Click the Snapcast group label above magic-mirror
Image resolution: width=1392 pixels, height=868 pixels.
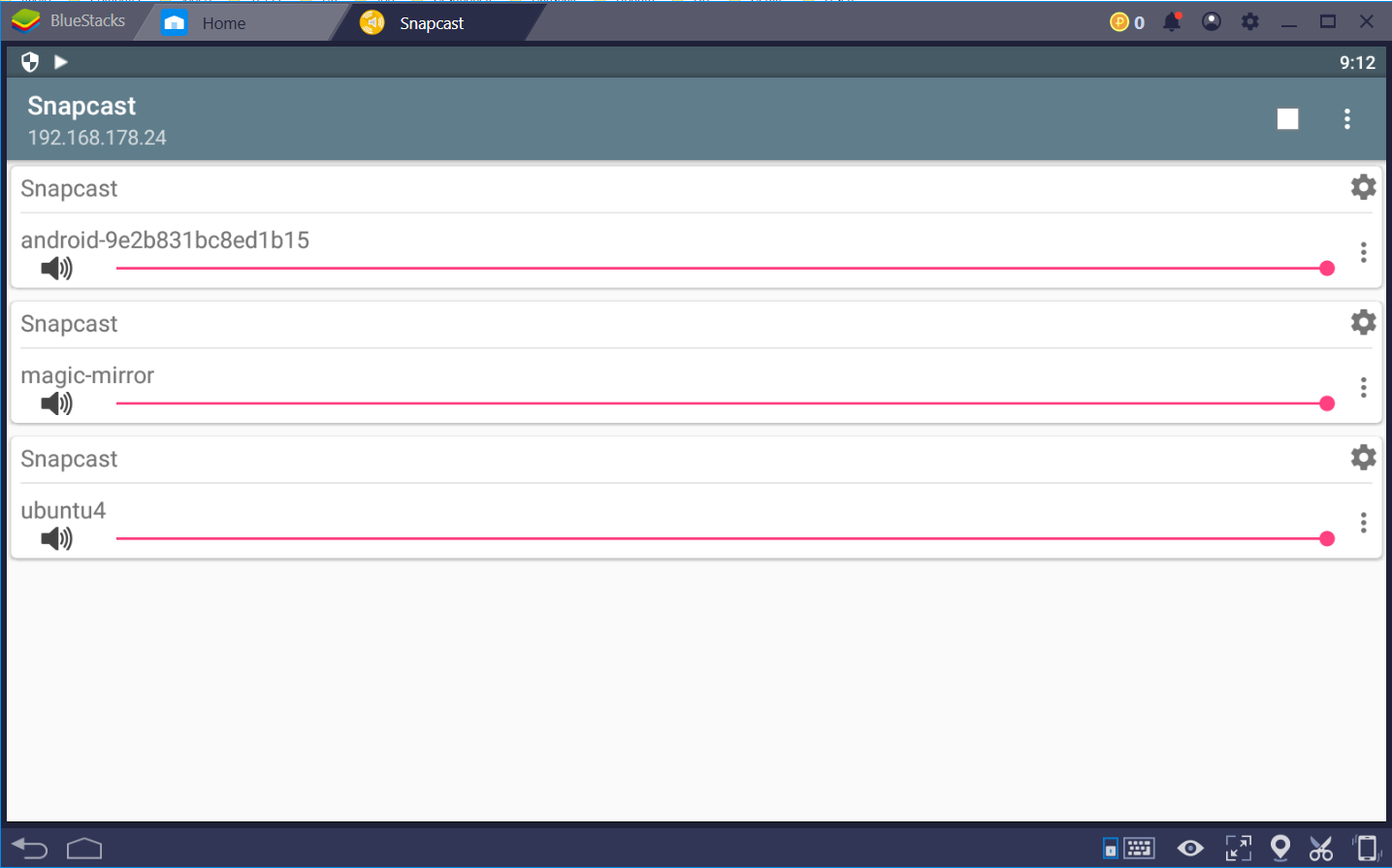point(69,324)
